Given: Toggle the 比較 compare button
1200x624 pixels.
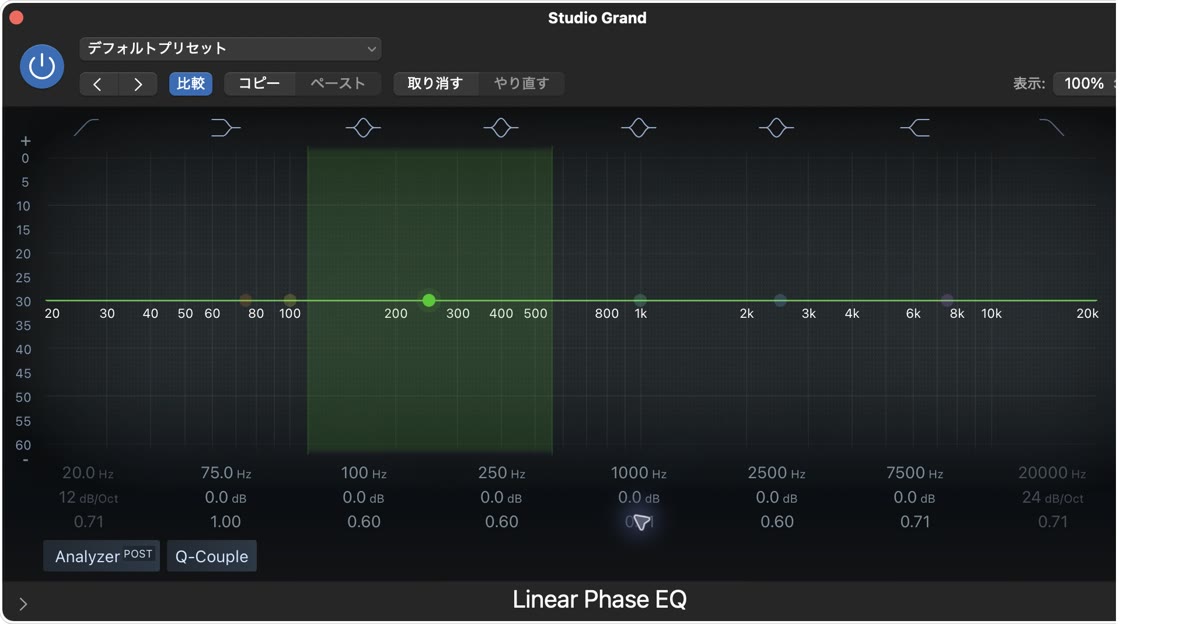Looking at the screenshot, I should [190, 84].
